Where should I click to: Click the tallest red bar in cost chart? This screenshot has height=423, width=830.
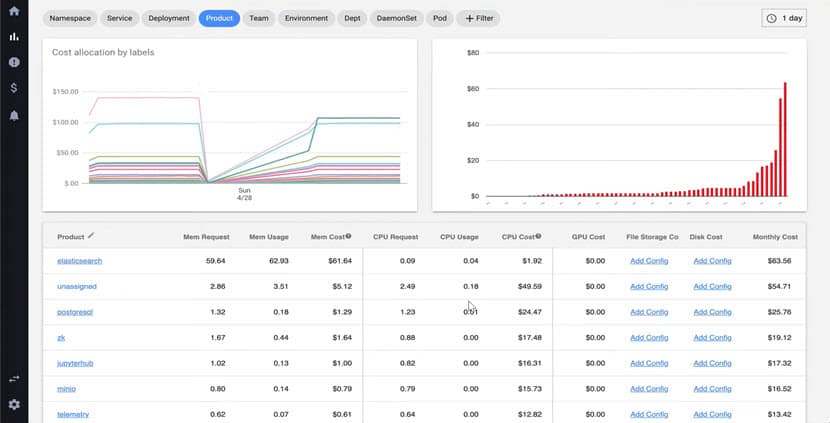[785, 139]
